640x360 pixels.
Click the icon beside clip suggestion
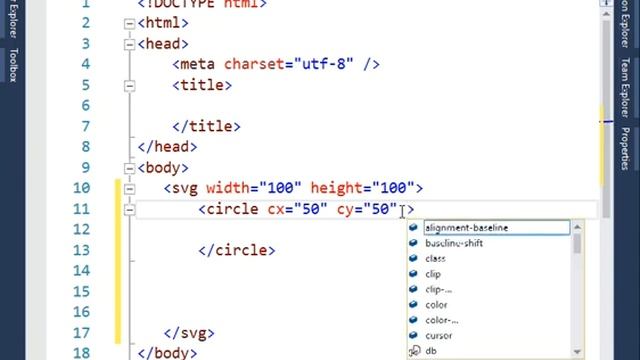(413, 273)
